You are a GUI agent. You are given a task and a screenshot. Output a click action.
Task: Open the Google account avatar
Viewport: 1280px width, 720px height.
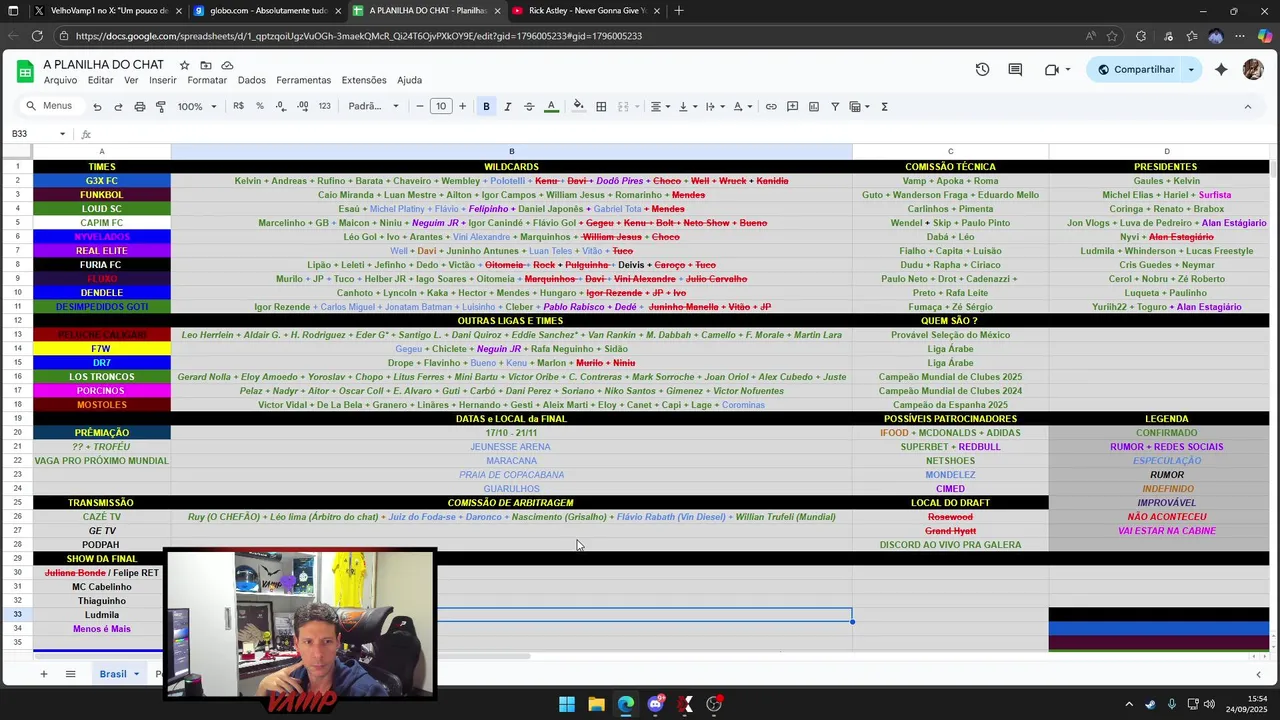pos(1253,69)
